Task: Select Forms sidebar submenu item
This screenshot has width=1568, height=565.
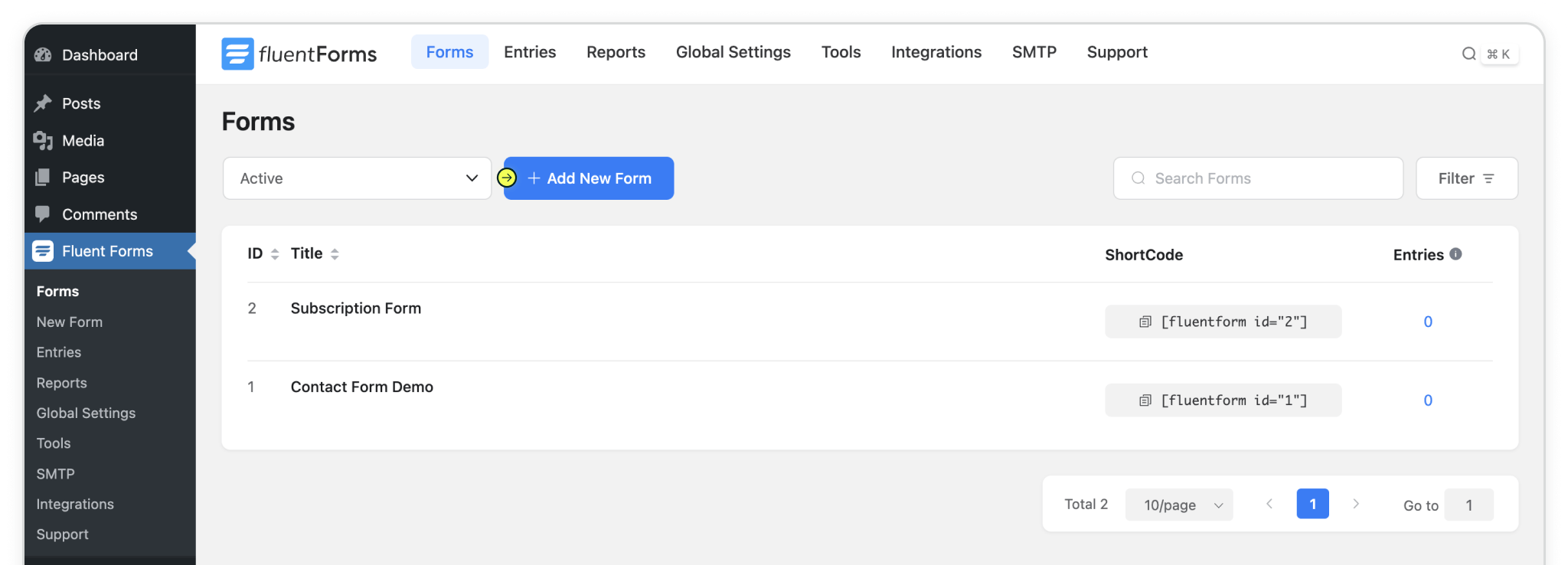Action: [x=58, y=292]
